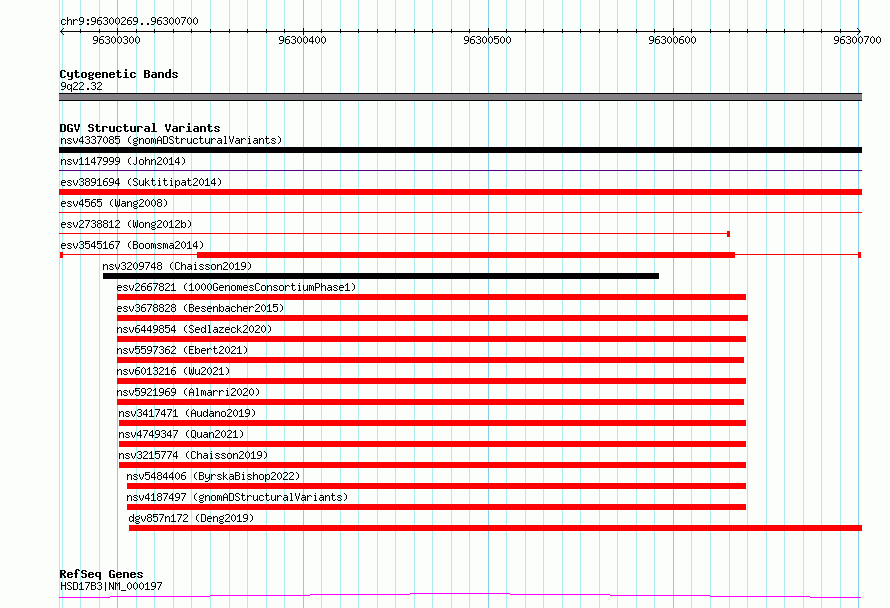Click the magenta HSD17B3 gene line
The image size is (890, 608).
coord(460,595)
